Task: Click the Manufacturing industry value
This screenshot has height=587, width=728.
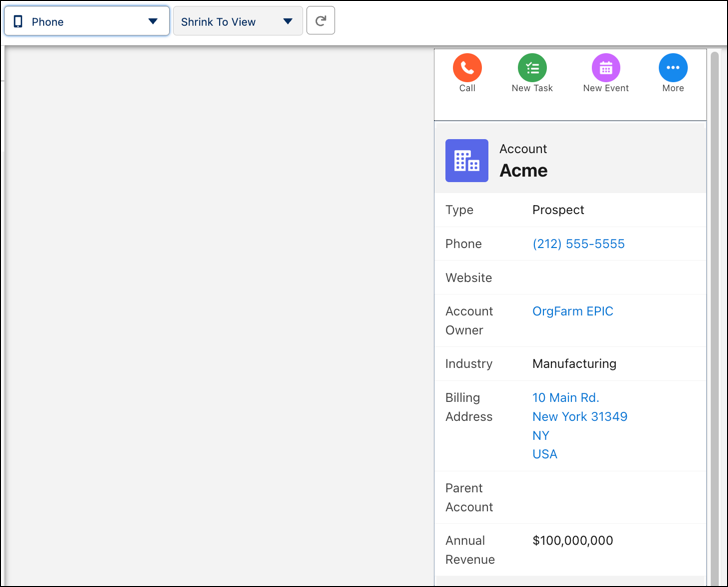Action: 574,364
